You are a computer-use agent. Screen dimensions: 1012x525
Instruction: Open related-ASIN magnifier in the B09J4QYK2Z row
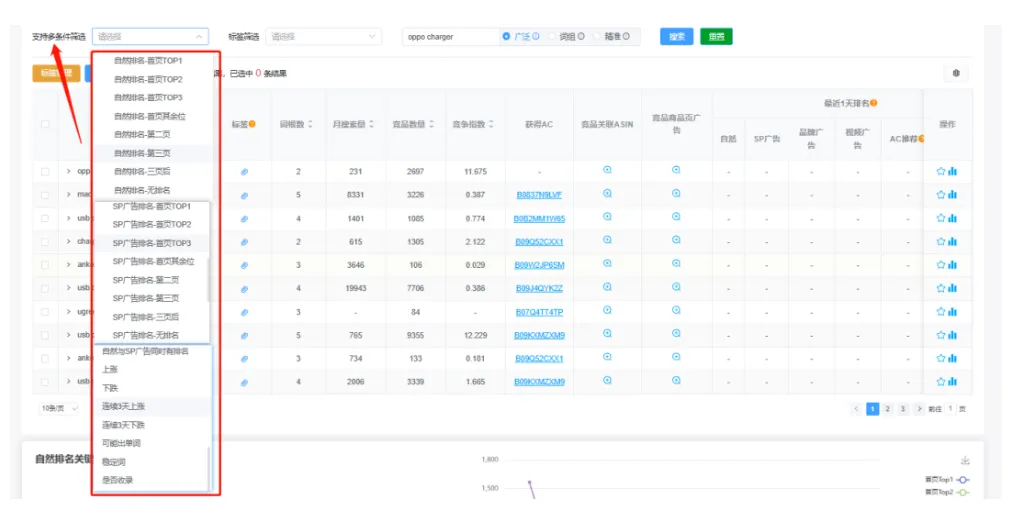607,287
